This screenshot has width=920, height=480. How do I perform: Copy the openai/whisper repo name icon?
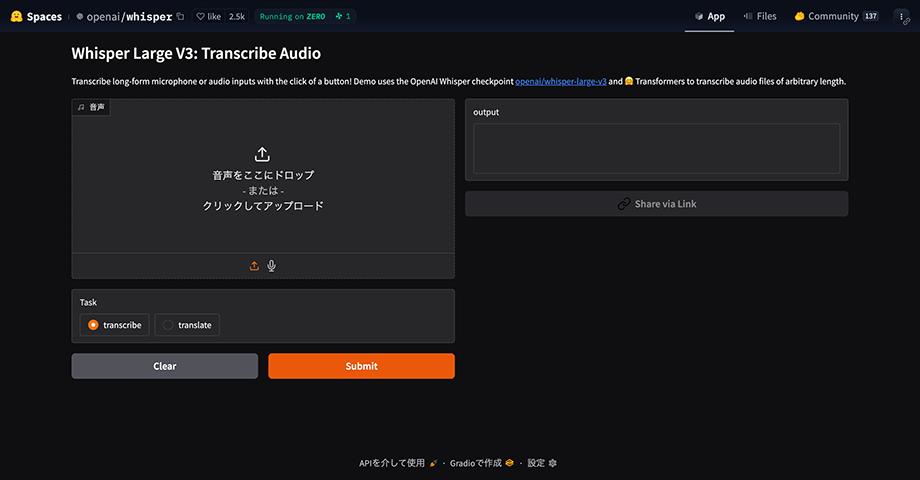[180, 17]
